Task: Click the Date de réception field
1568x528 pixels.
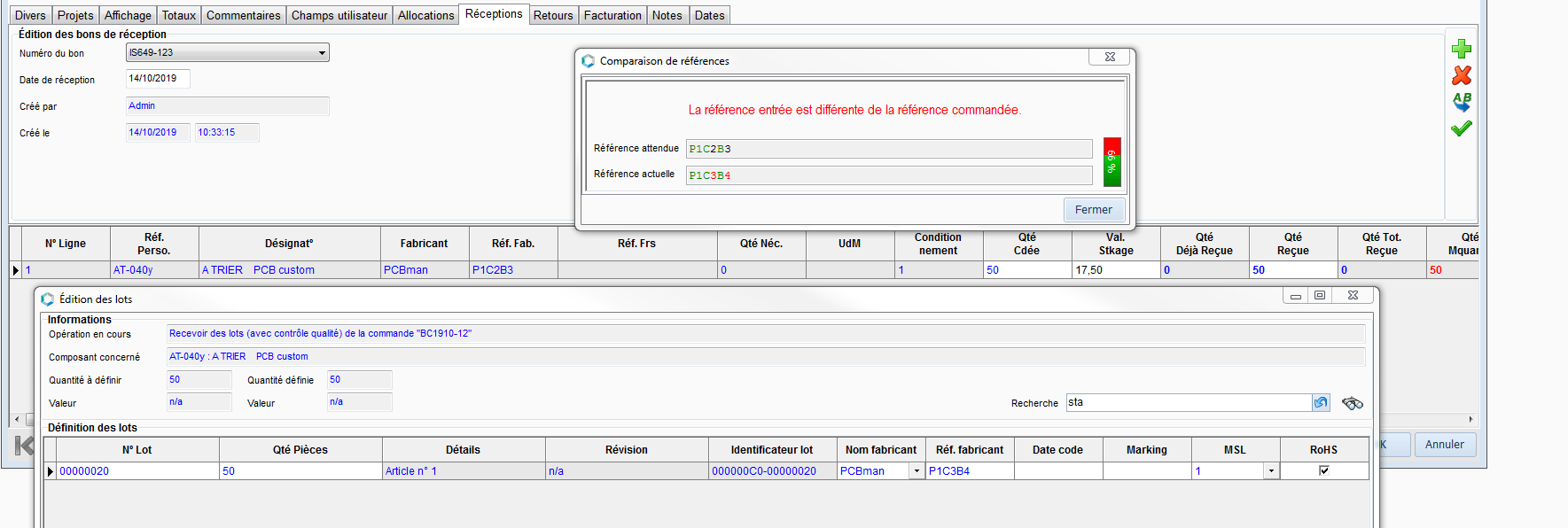Action: [x=158, y=79]
